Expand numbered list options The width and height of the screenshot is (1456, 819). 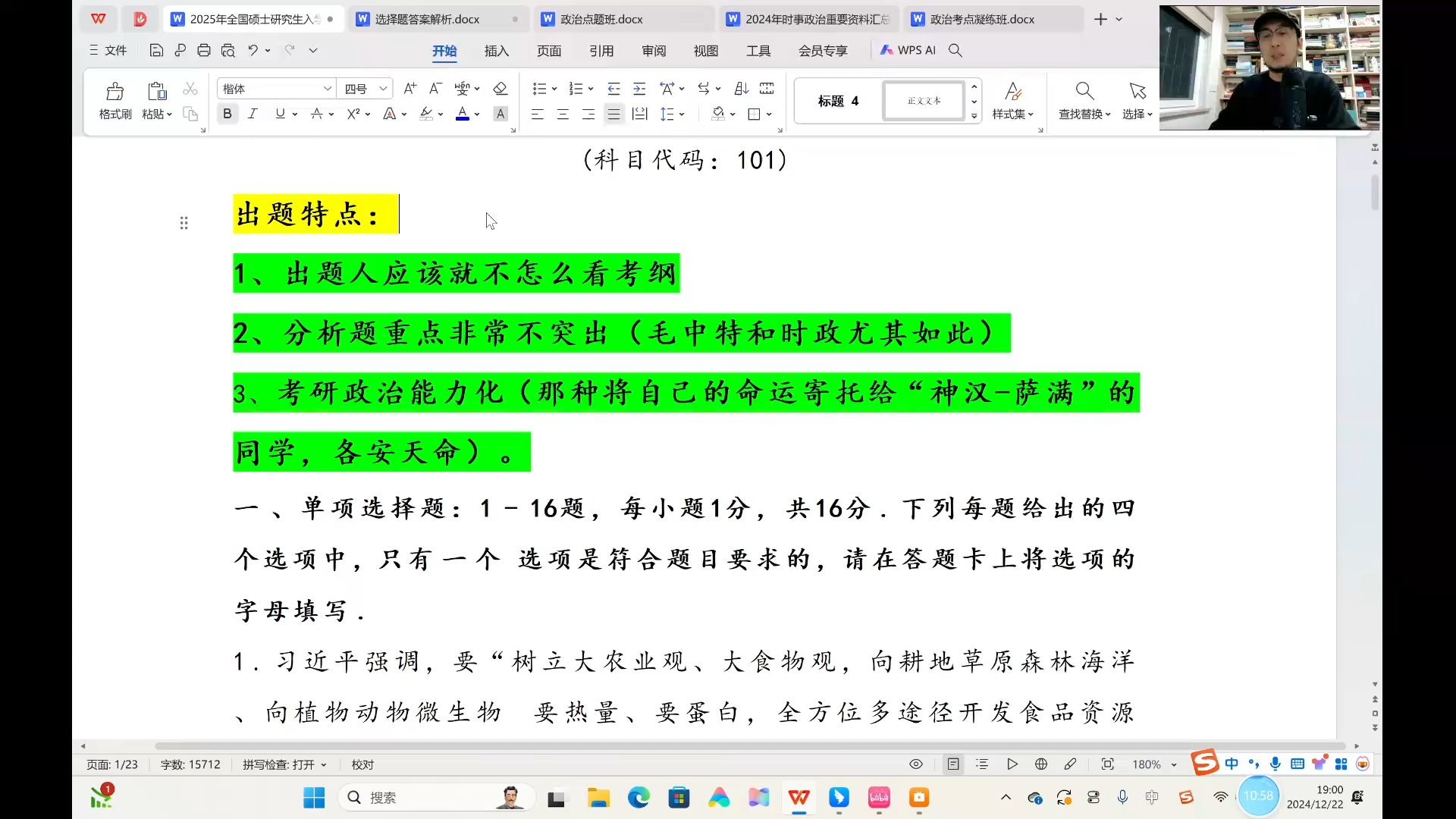click(x=591, y=89)
